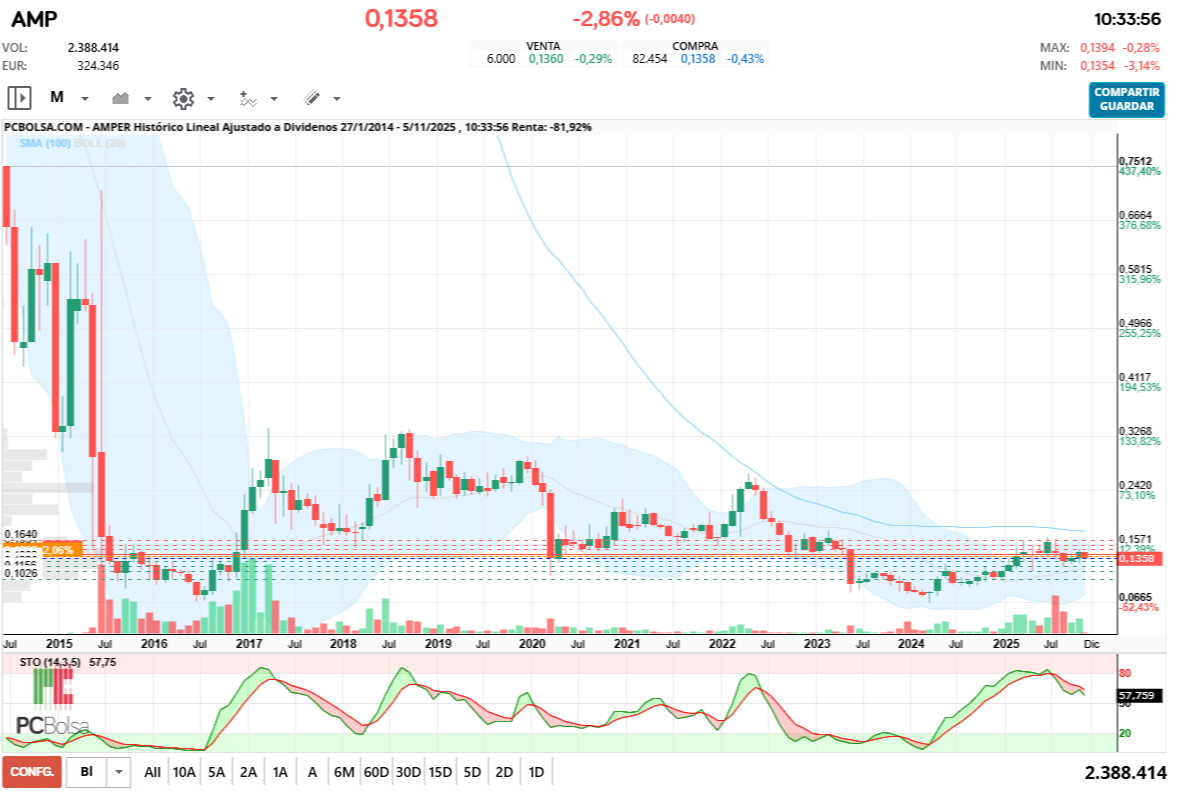Click the PCBolsa logo watermark

pyautogui.click(x=52, y=725)
